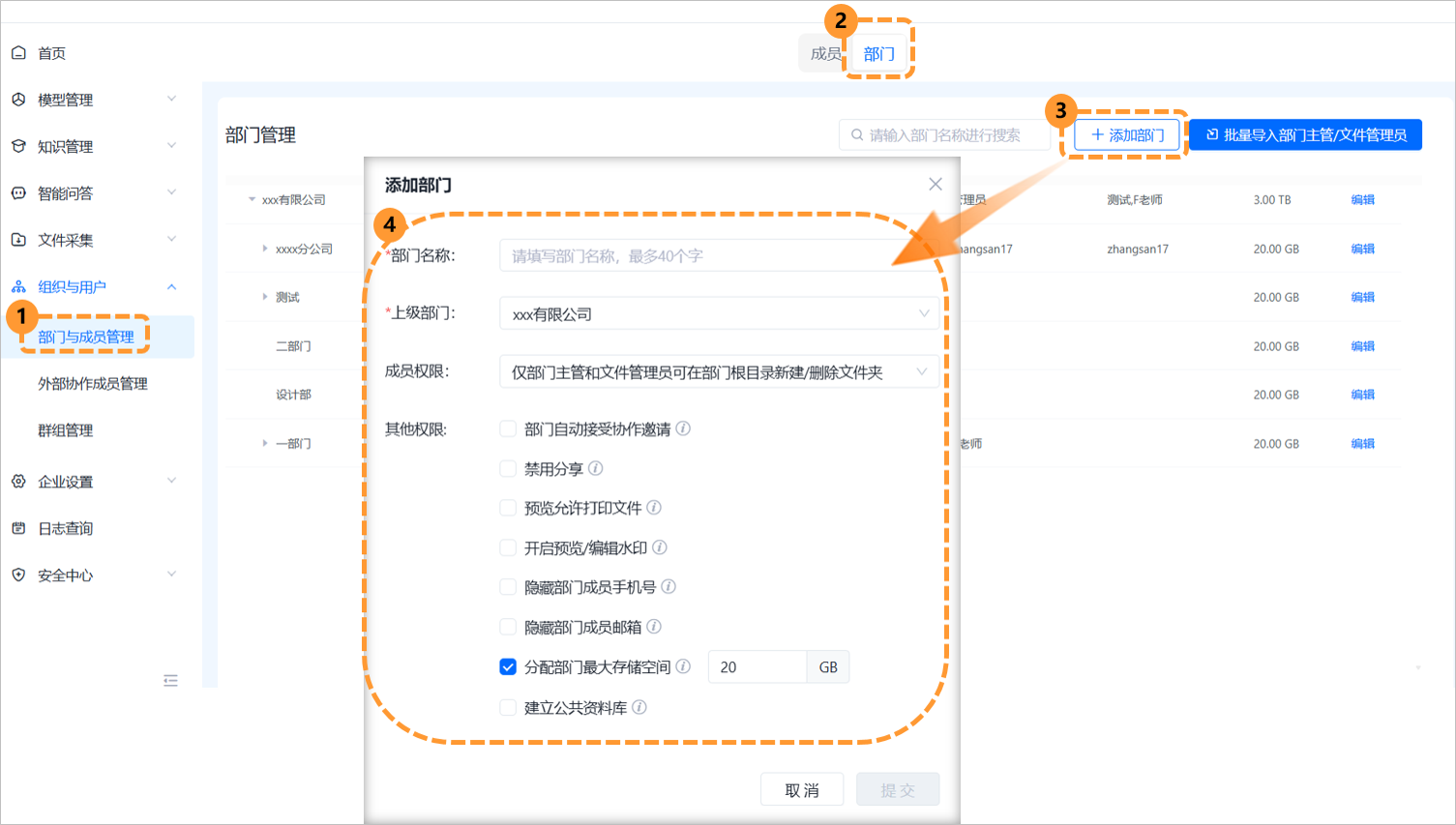Check 部门自动接受协作邀请 option
The image size is (1456, 825).
(x=508, y=429)
